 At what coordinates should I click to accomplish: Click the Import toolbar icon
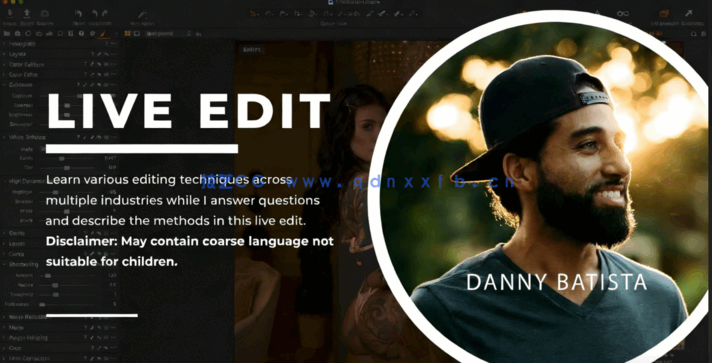click(10, 14)
